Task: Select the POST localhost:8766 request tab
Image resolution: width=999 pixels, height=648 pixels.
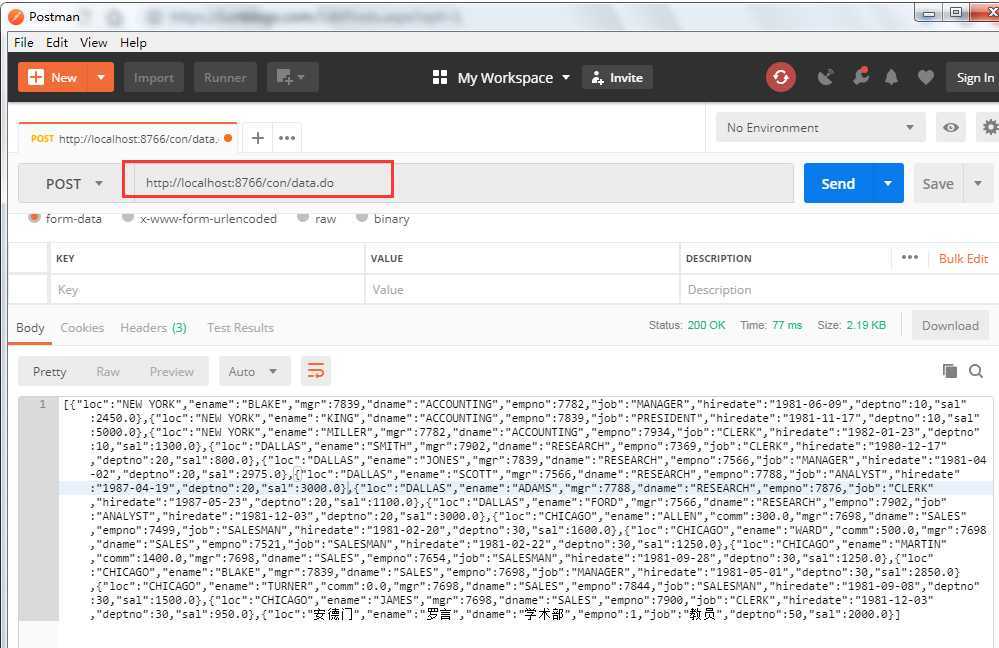Action: click(x=127, y=138)
